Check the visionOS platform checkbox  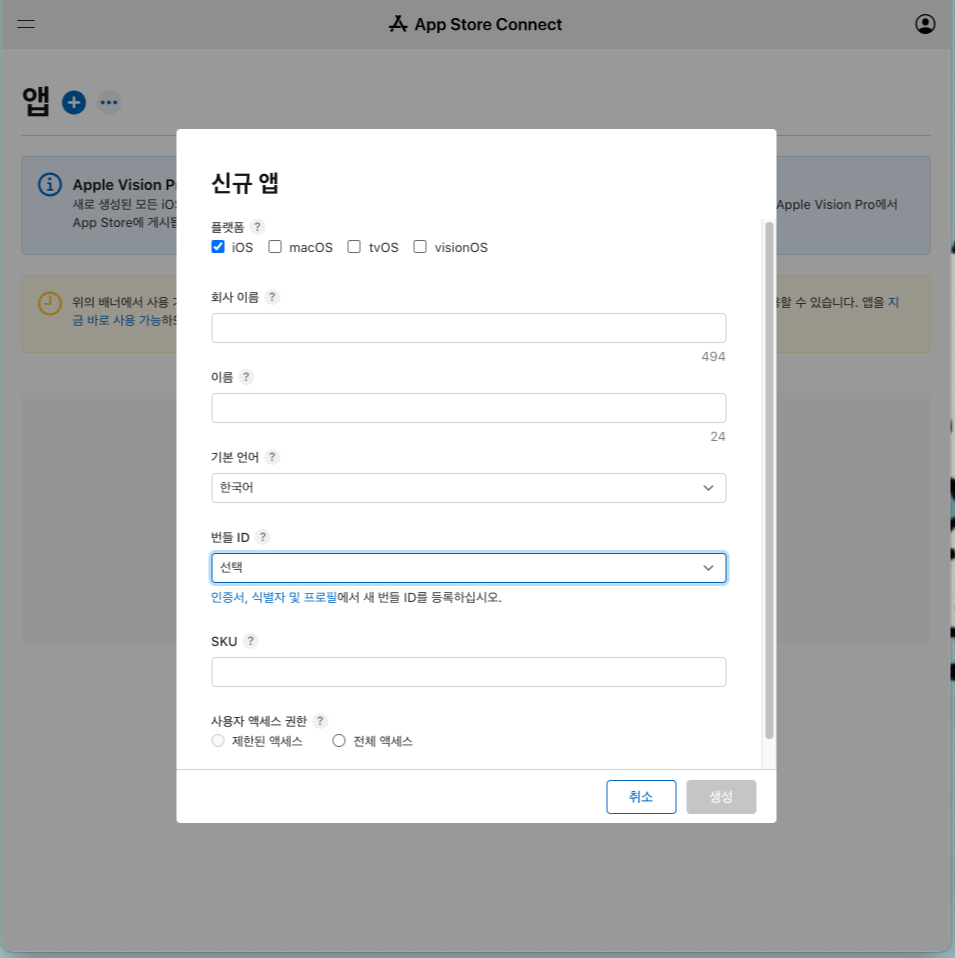[x=420, y=246]
